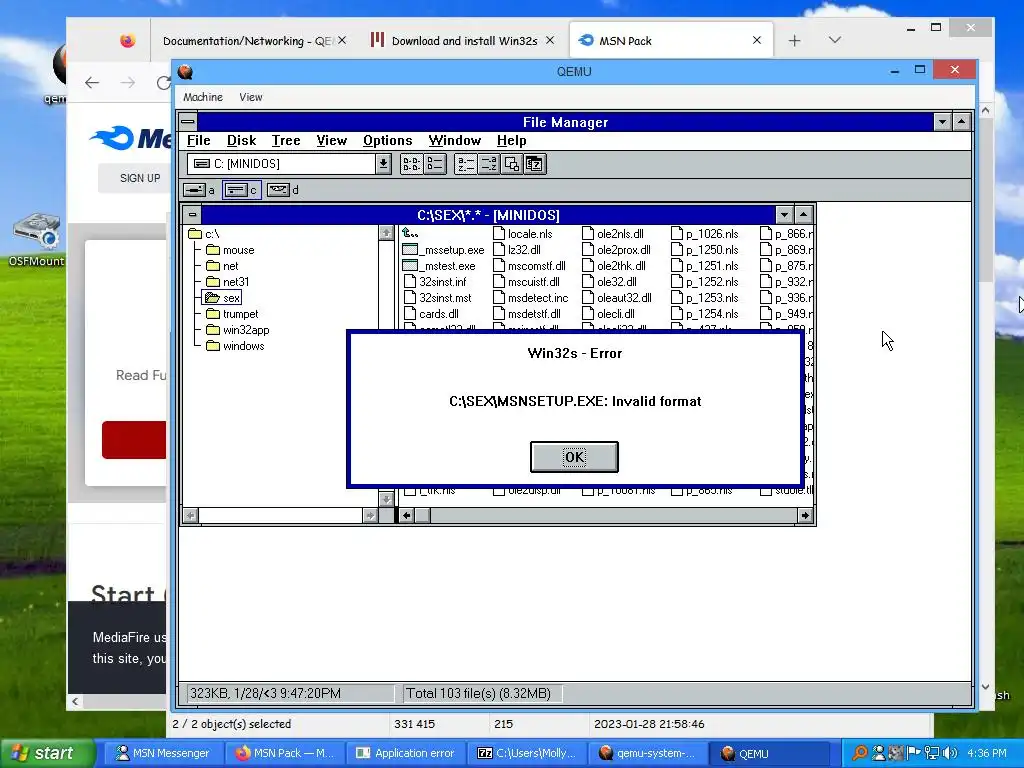Click the volume speaker tray icon

tap(950, 753)
